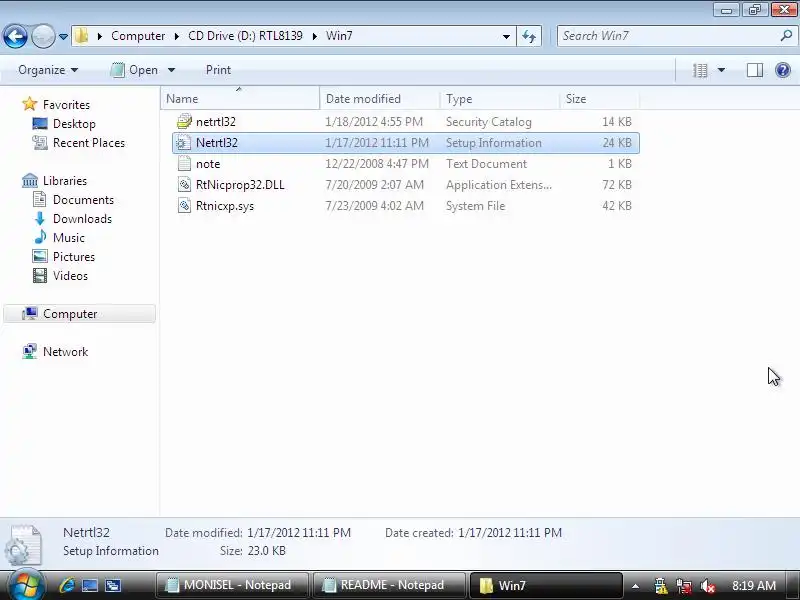Click the Switch between windows icon
Viewport: 800px width, 600px height.
click(113, 585)
